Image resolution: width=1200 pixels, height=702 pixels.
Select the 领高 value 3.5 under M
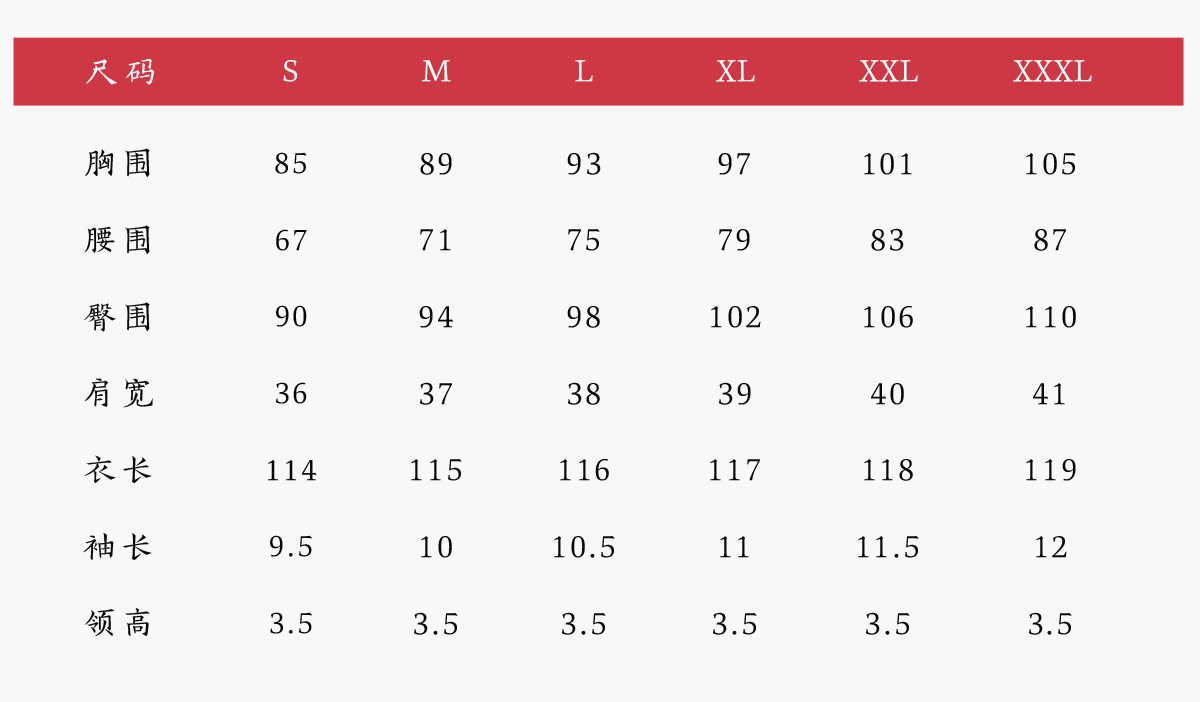click(436, 624)
